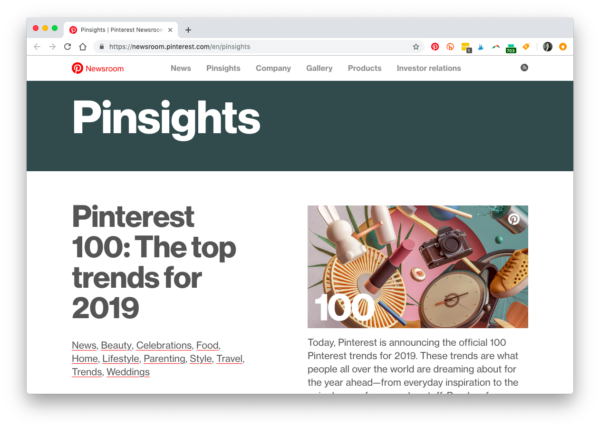Click the orange update circle icon
600x429 pixels.
click(562, 47)
